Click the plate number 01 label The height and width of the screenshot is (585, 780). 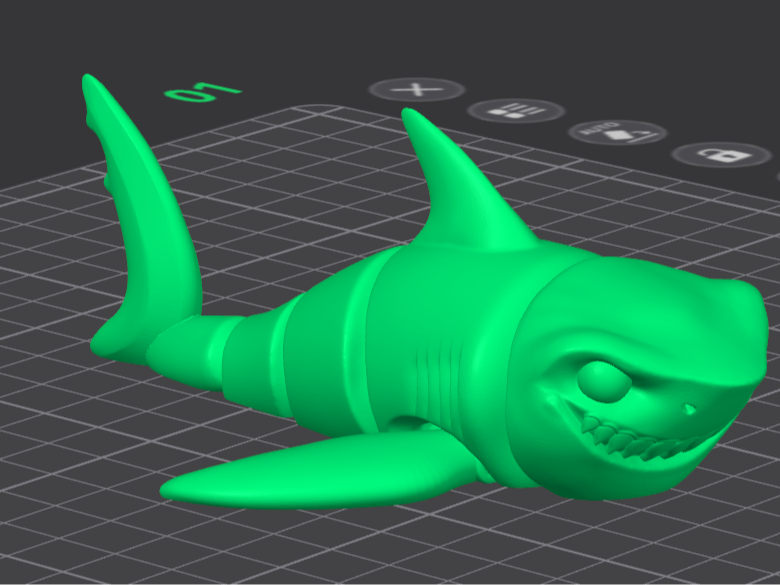tap(203, 93)
